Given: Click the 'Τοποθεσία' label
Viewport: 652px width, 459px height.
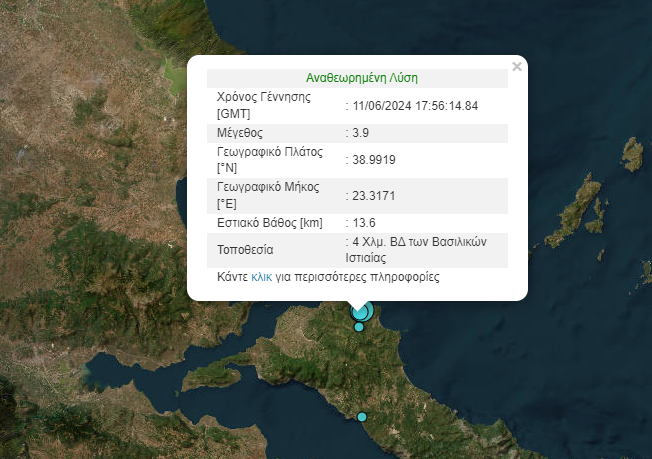Looking at the screenshot, I should (x=245, y=250).
